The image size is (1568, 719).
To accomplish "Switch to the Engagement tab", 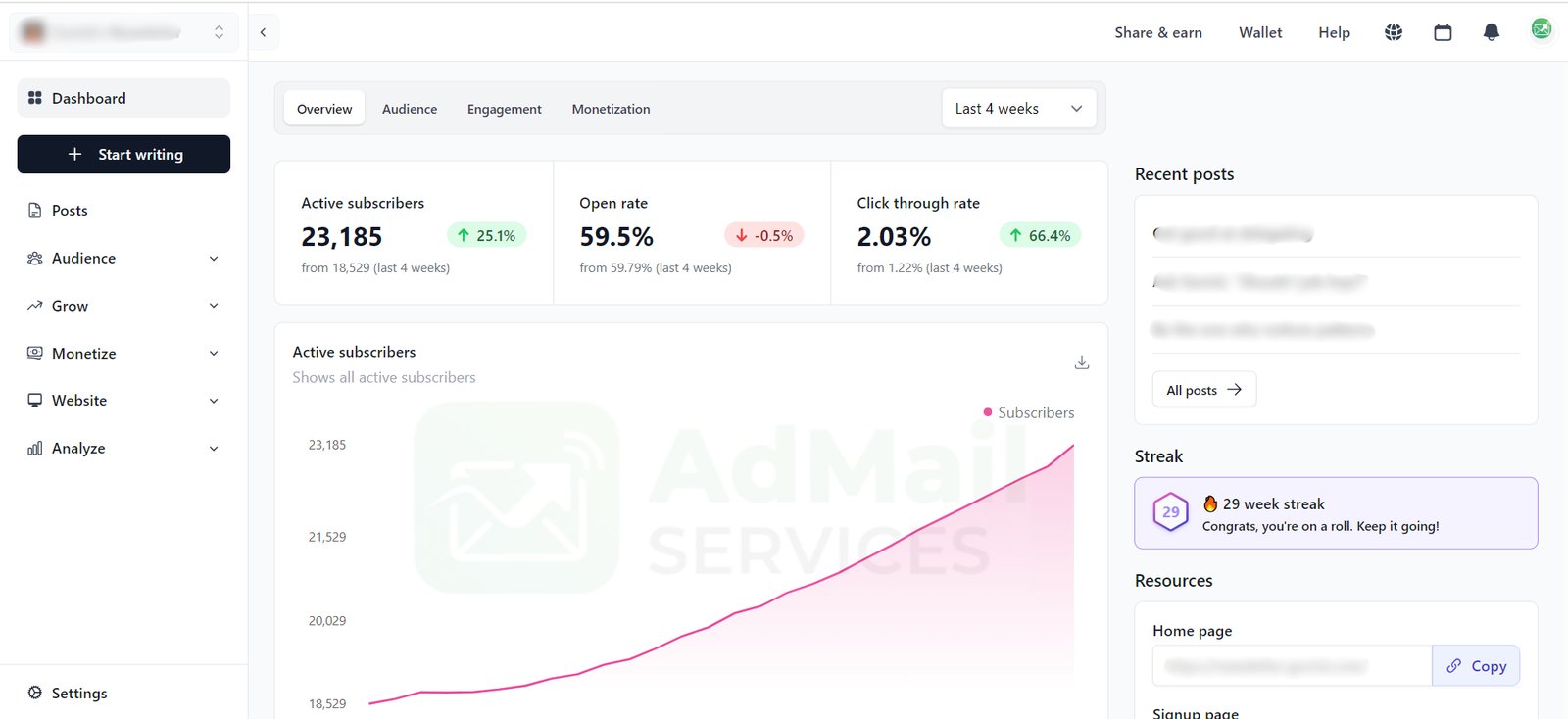I will (504, 109).
